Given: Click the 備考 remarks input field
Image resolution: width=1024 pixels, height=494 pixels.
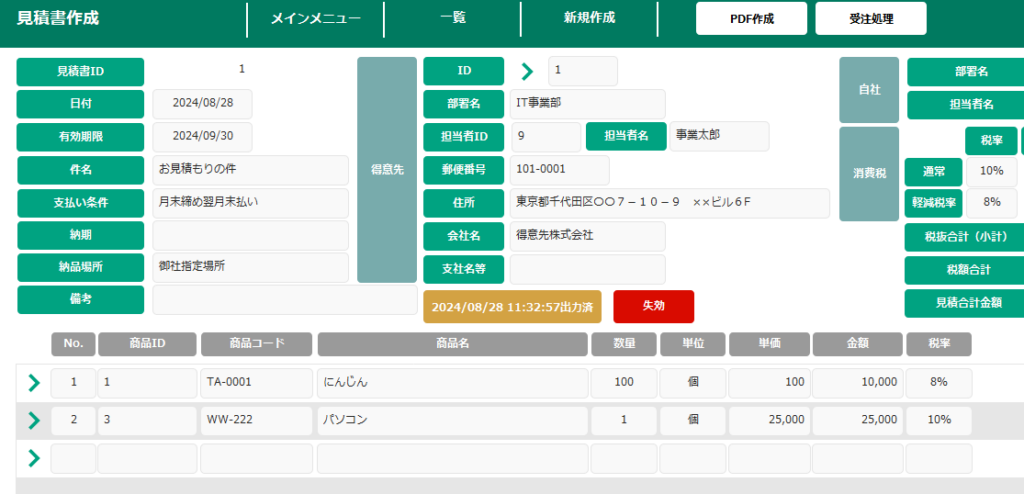Looking at the screenshot, I should click(x=284, y=300).
